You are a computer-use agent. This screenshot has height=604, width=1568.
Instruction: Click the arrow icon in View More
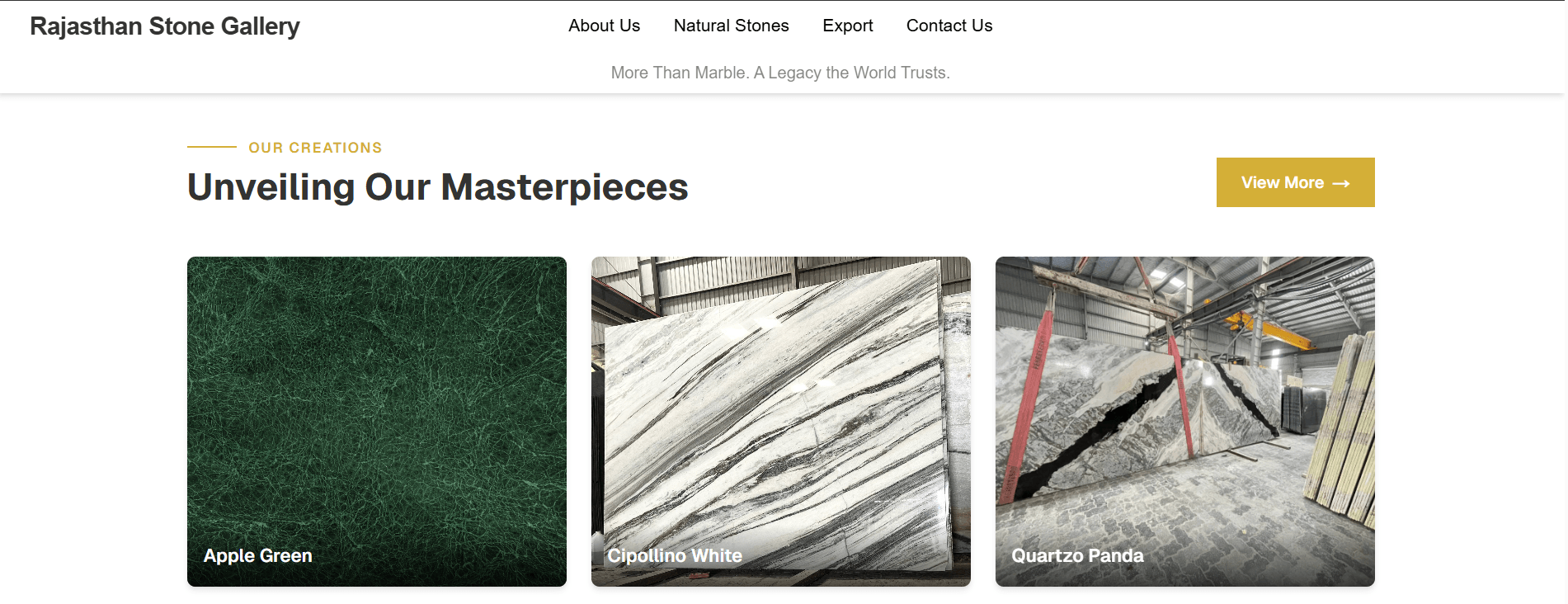coord(1341,183)
